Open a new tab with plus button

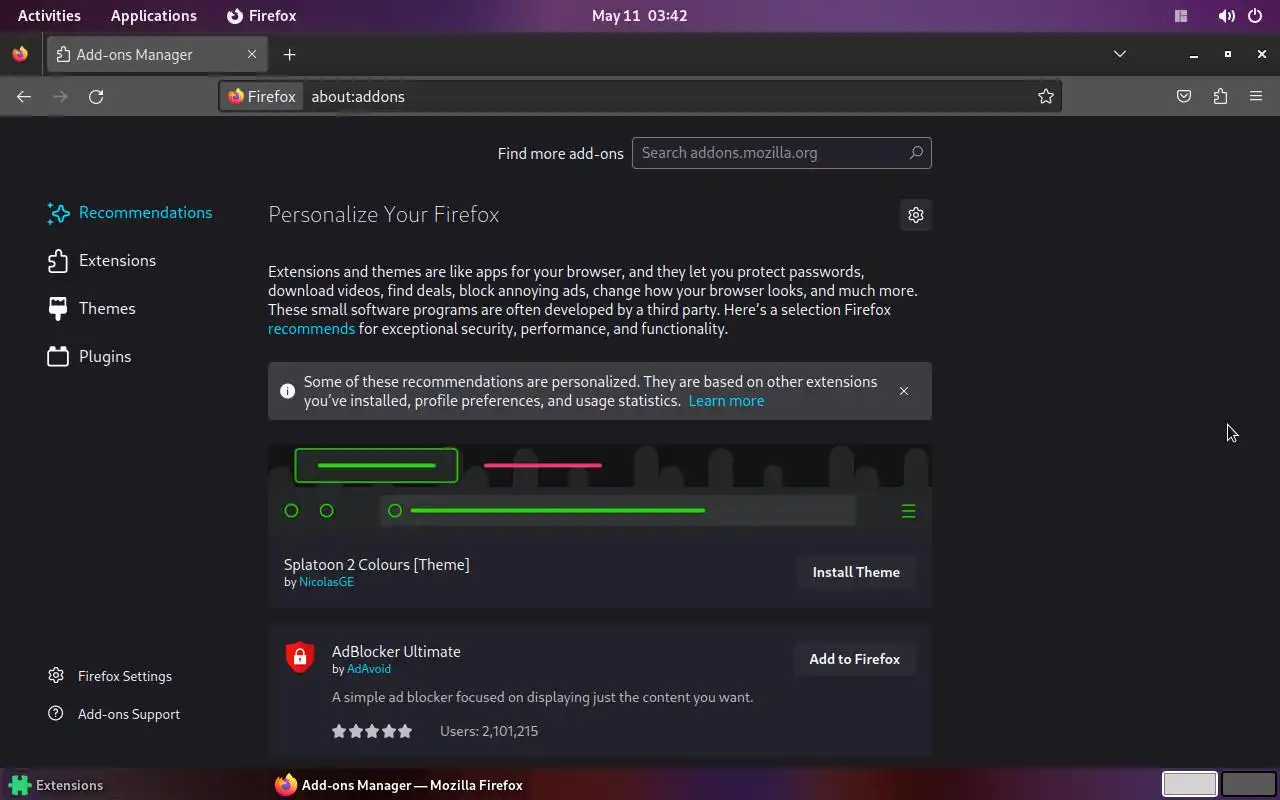[289, 54]
